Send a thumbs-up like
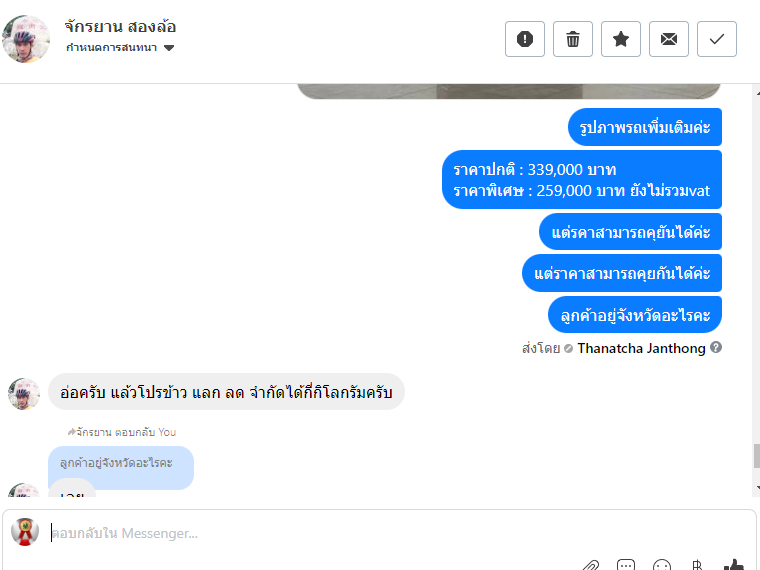The height and width of the screenshot is (570, 760). [x=734, y=565]
